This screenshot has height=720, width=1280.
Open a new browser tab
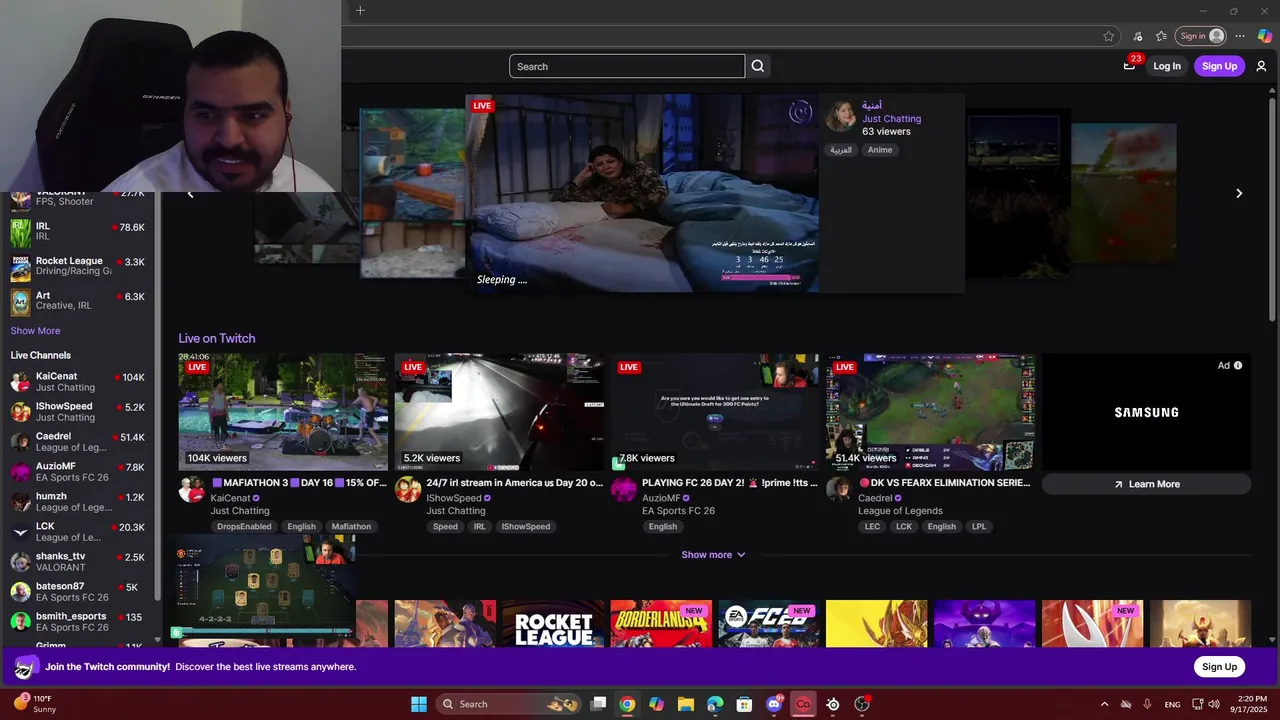[x=360, y=11]
